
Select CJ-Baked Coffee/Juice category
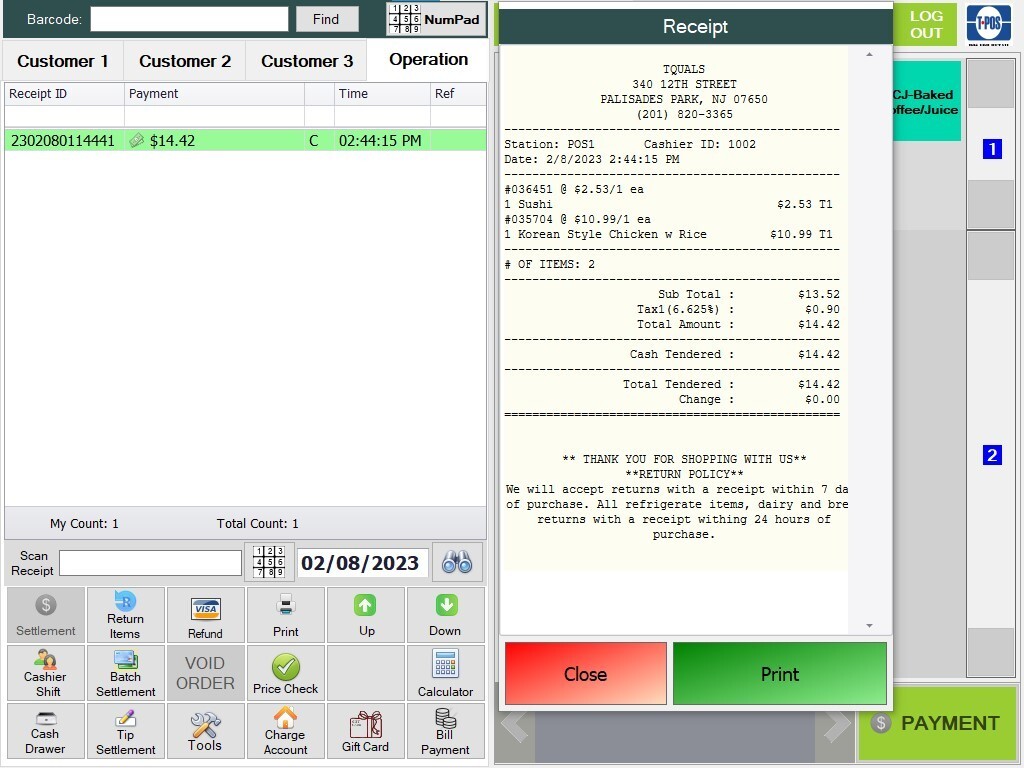tap(926, 101)
